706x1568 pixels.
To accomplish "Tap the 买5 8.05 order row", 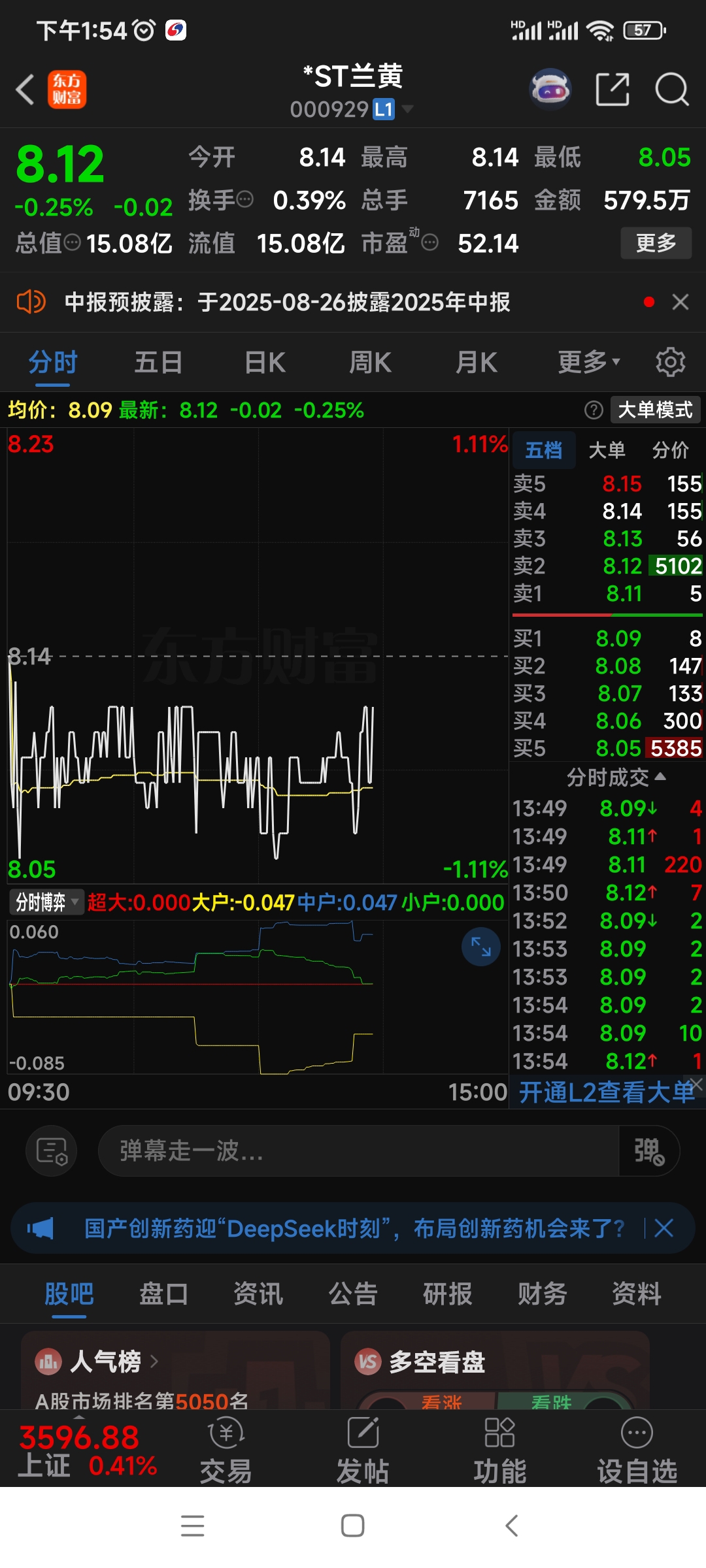I will [607, 748].
